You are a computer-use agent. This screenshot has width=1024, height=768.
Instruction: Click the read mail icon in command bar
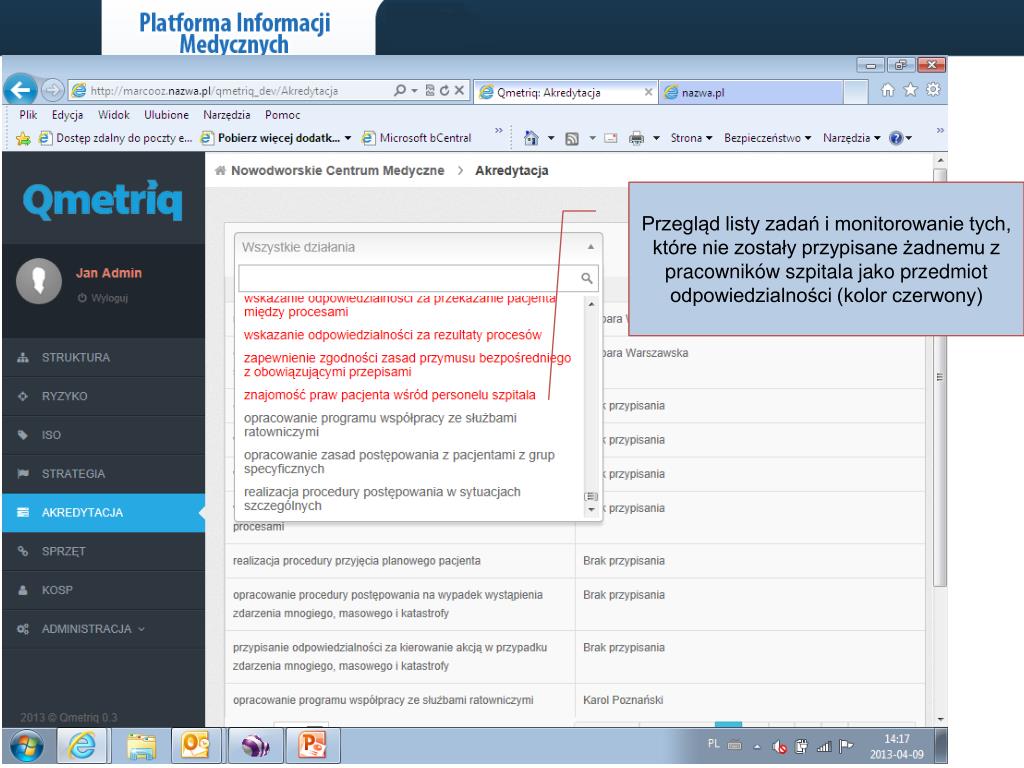coord(611,138)
